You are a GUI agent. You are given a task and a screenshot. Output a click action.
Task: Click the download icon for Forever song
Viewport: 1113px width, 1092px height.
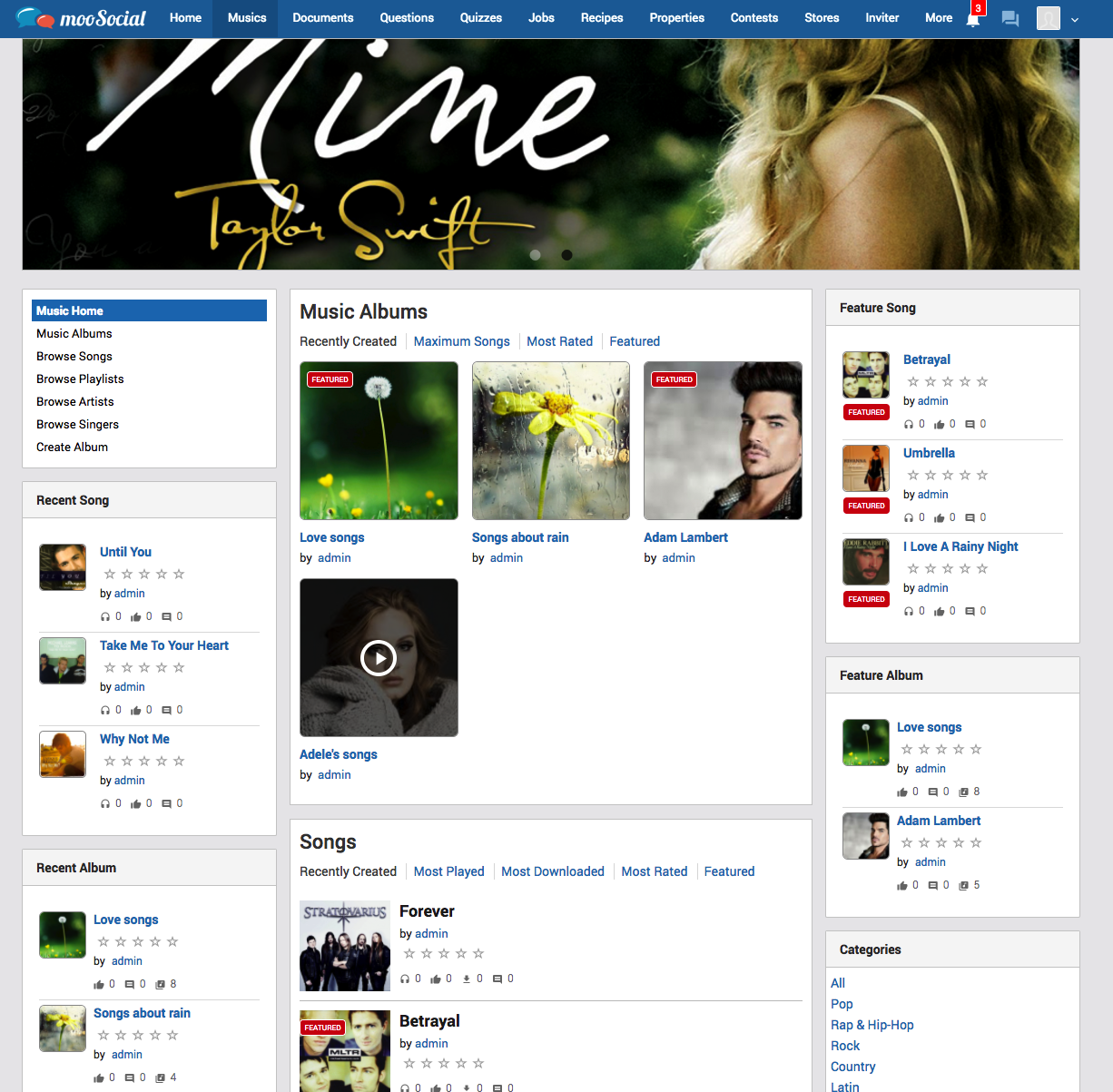coord(467,979)
